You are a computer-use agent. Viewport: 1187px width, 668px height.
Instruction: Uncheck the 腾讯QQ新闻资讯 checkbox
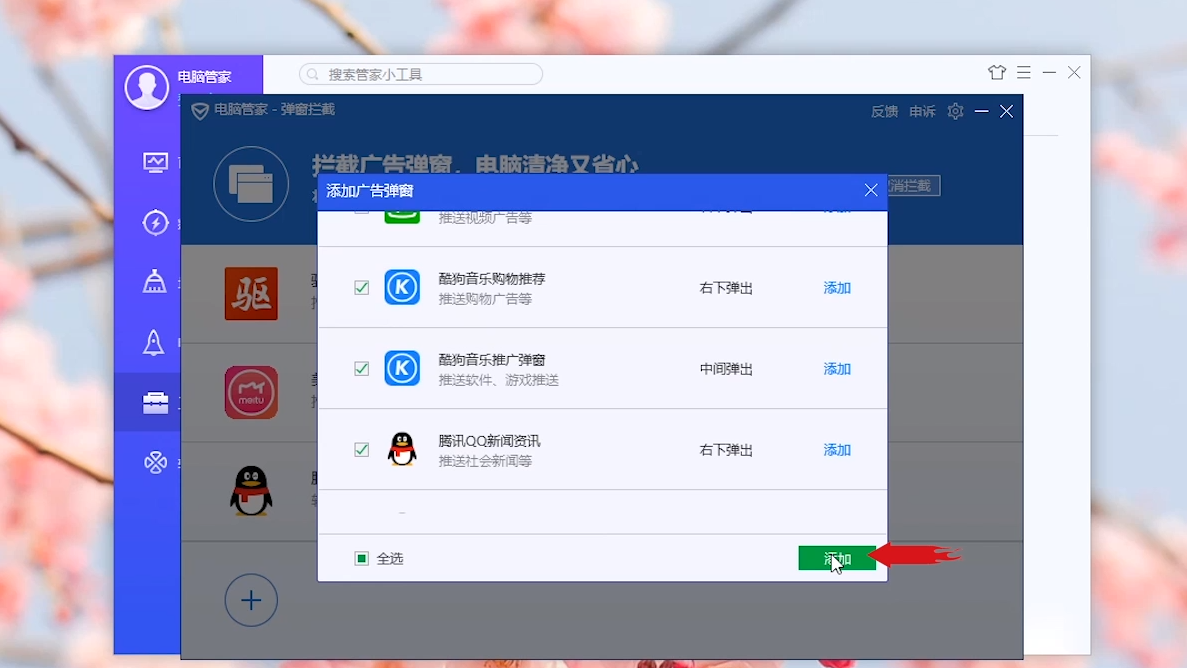[361, 450]
